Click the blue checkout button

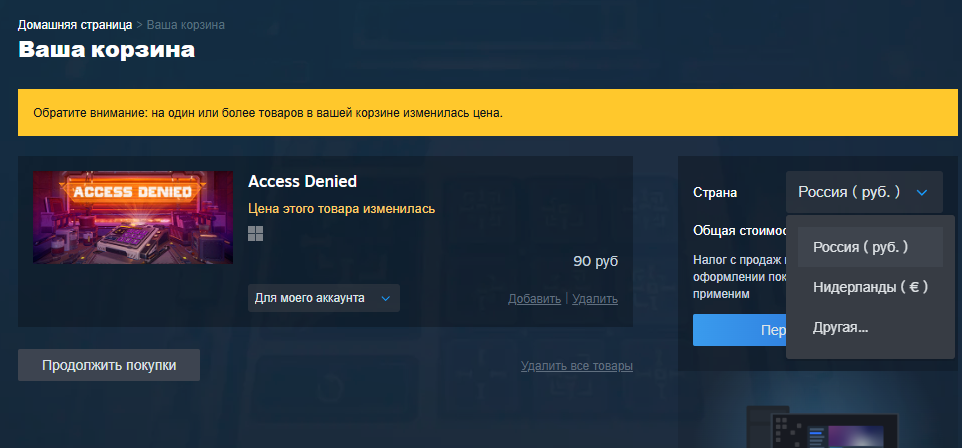tap(739, 330)
